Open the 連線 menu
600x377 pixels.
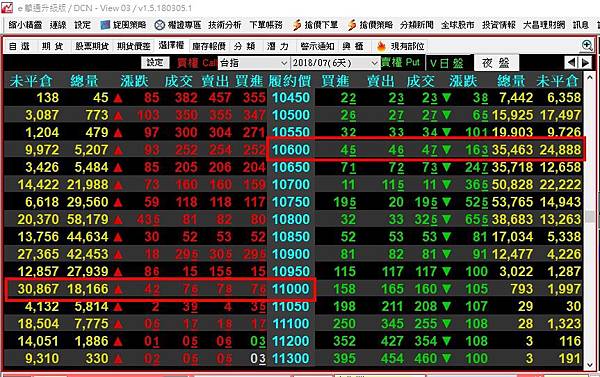(x=58, y=25)
